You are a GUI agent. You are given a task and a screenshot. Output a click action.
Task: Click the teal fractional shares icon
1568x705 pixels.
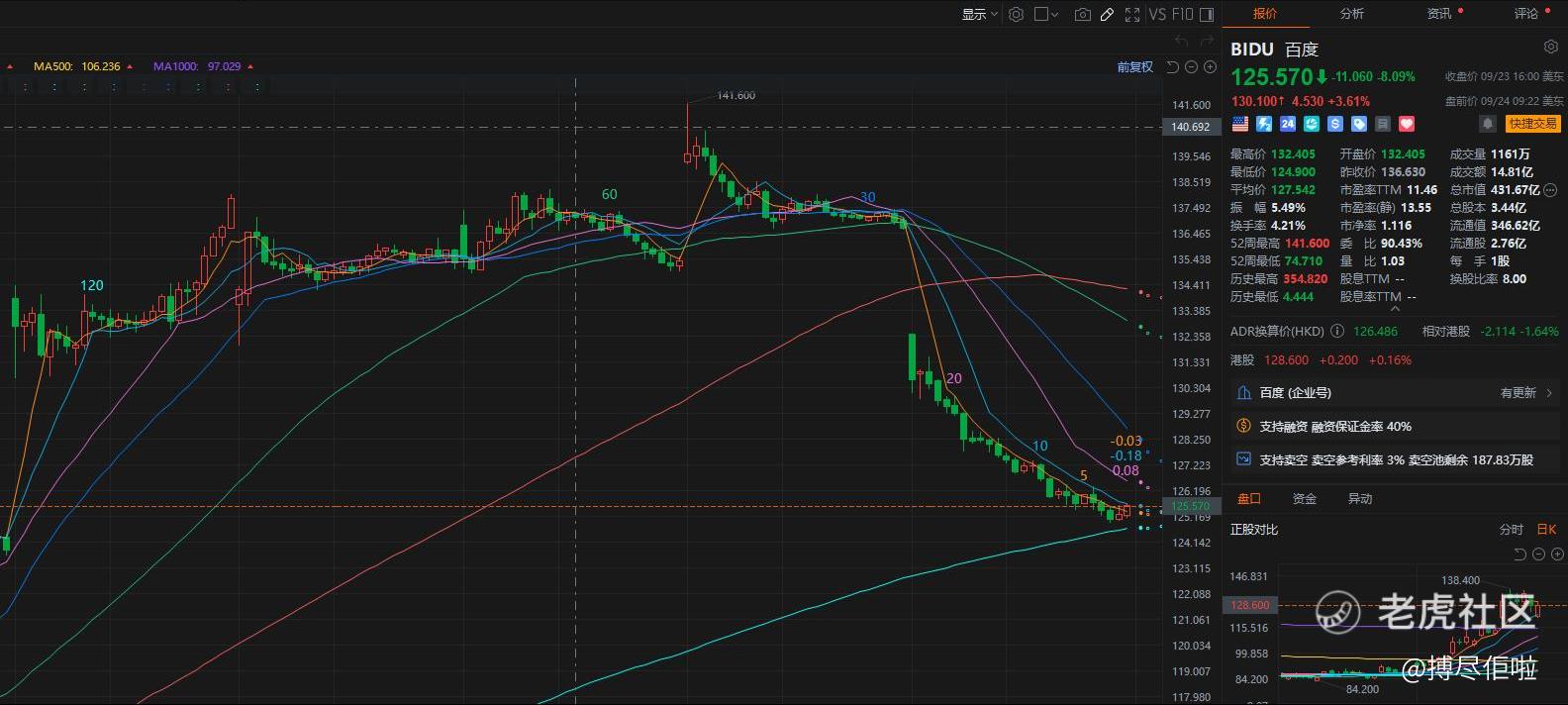[x=1311, y=124]
